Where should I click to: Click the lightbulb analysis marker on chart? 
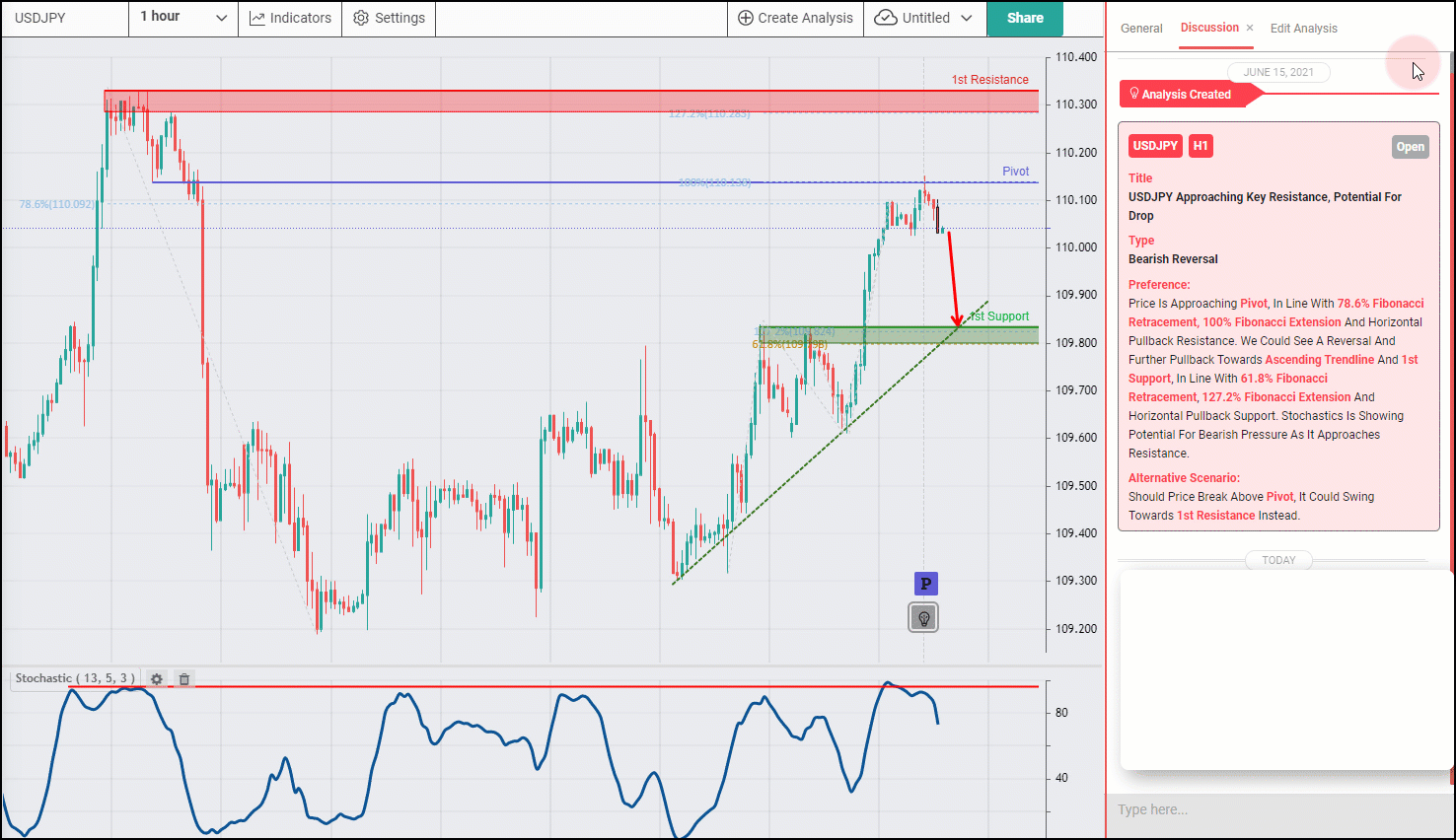(923, 618)
